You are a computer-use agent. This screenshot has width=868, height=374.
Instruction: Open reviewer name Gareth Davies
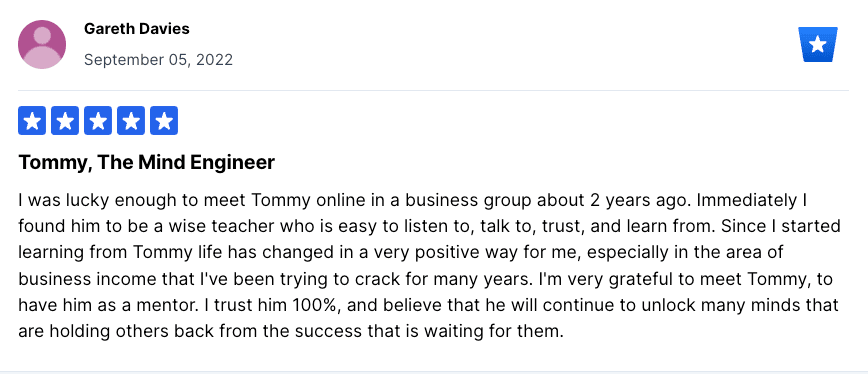(137, 29)
